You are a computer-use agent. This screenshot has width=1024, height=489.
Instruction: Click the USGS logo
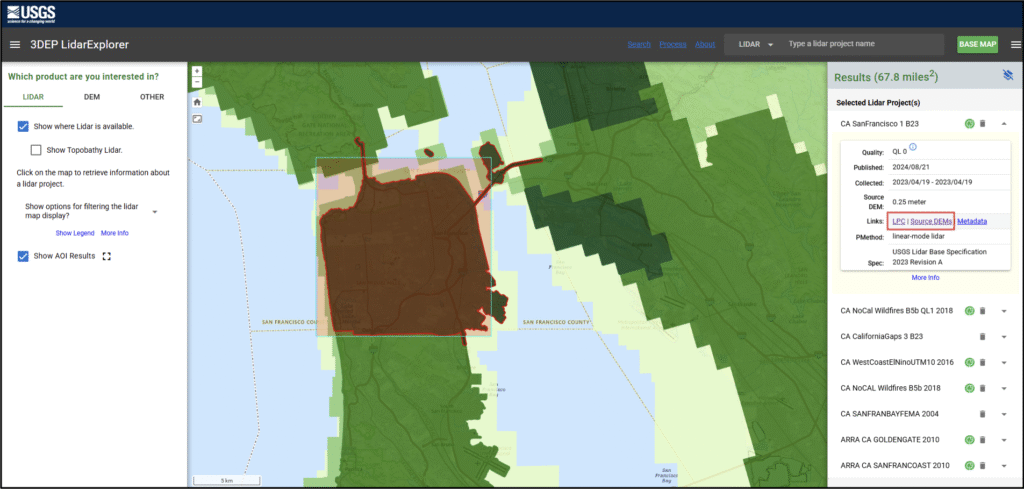[31, 14]
